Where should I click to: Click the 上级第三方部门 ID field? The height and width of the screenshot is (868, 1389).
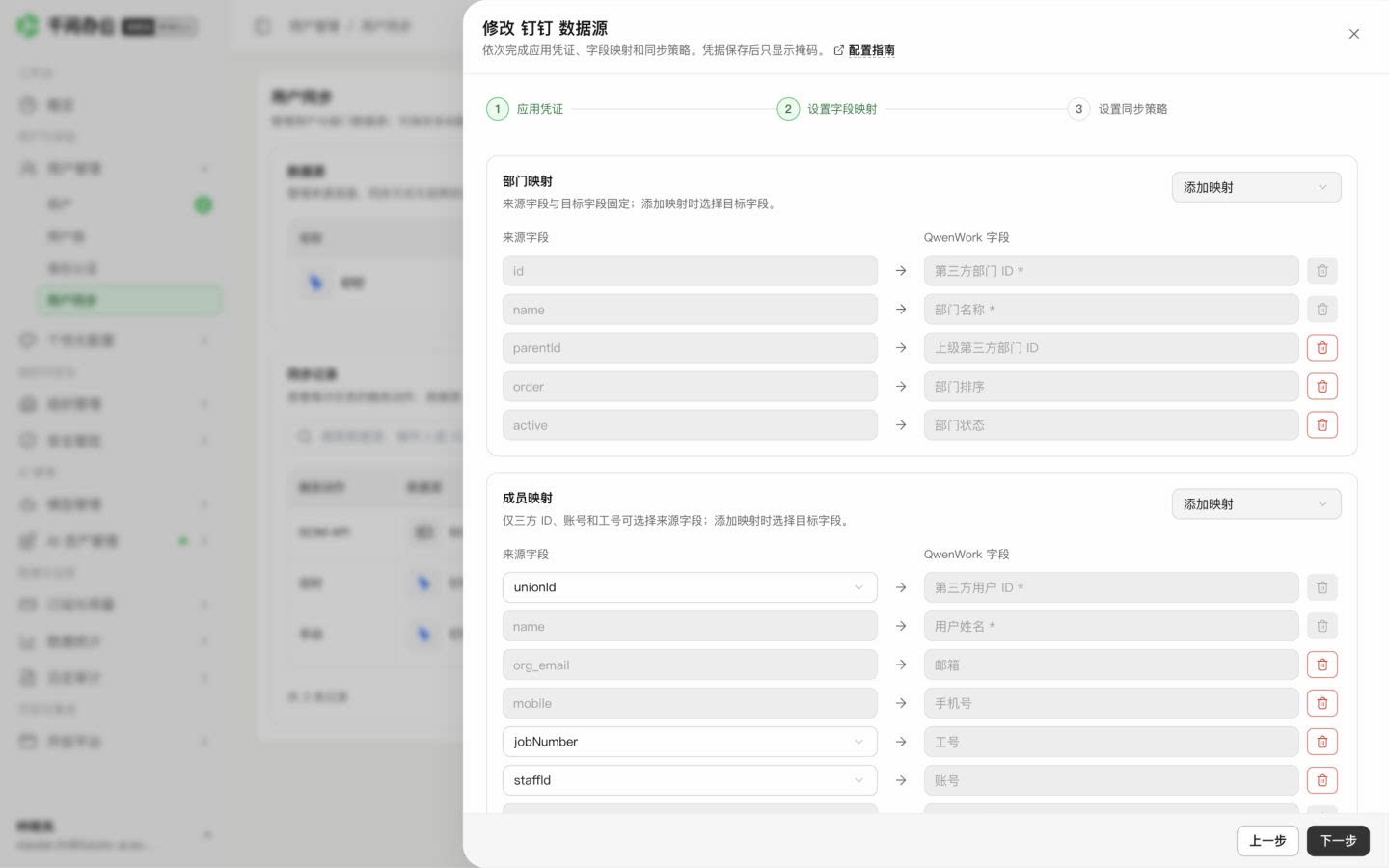point(1111,348)
